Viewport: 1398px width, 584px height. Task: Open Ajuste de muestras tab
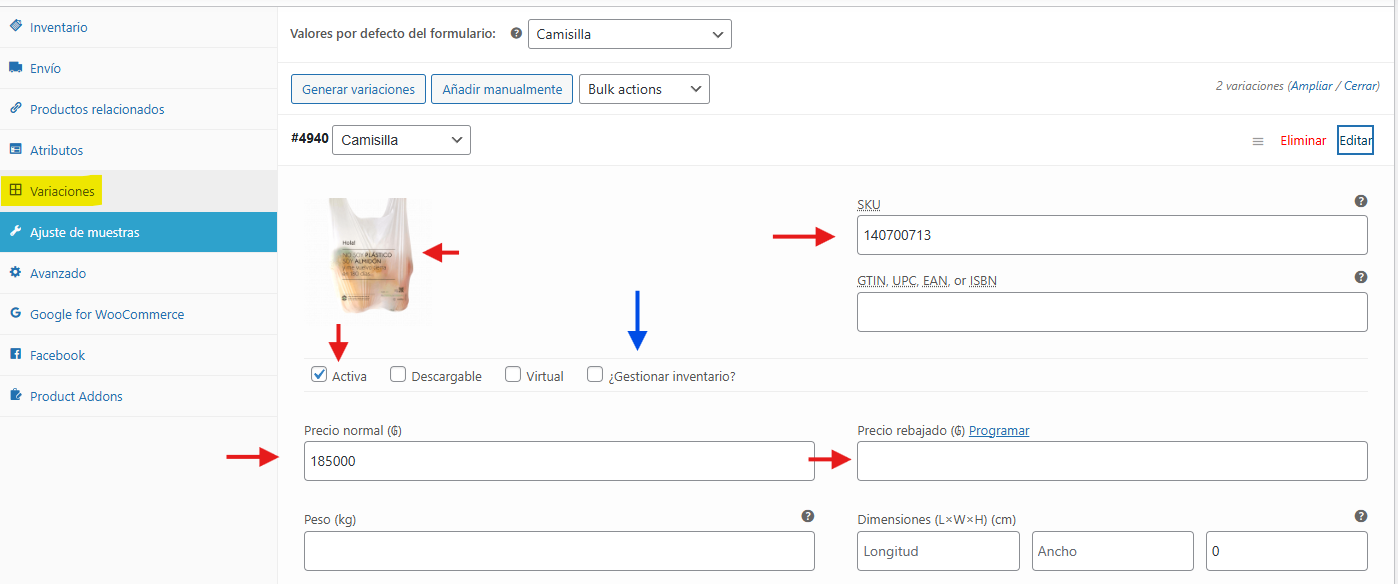[139, 232]
